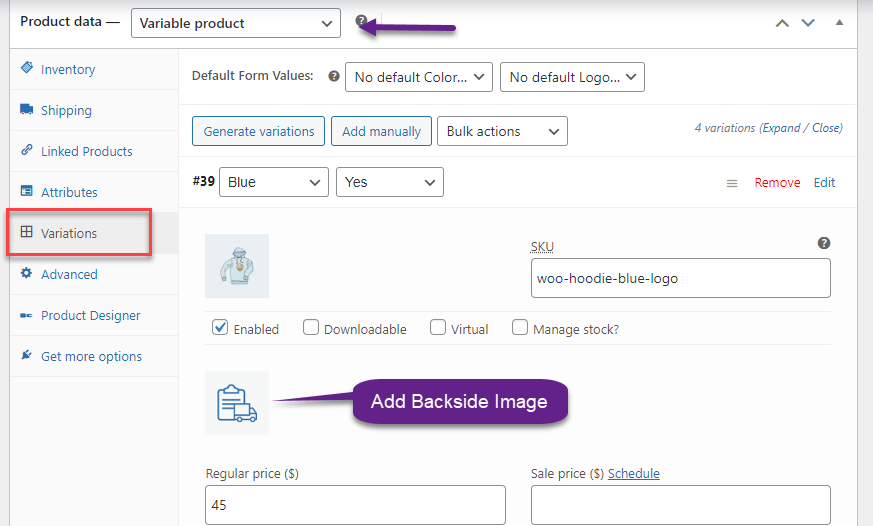Click the Regular price input field
Viewport: 873px width, 526px height.
pyautogui.click(x=355, y=505)
